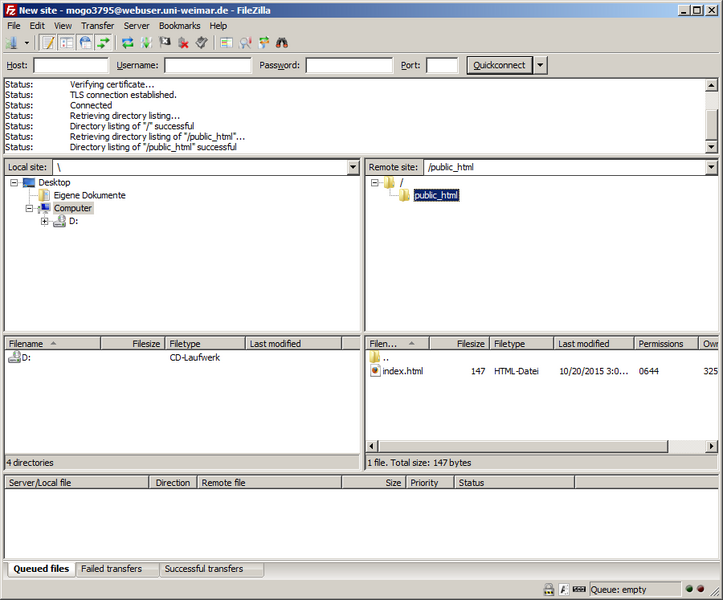Sort local list by Last modified column
The height and width of the screenshot is (600, 723).
293,344
